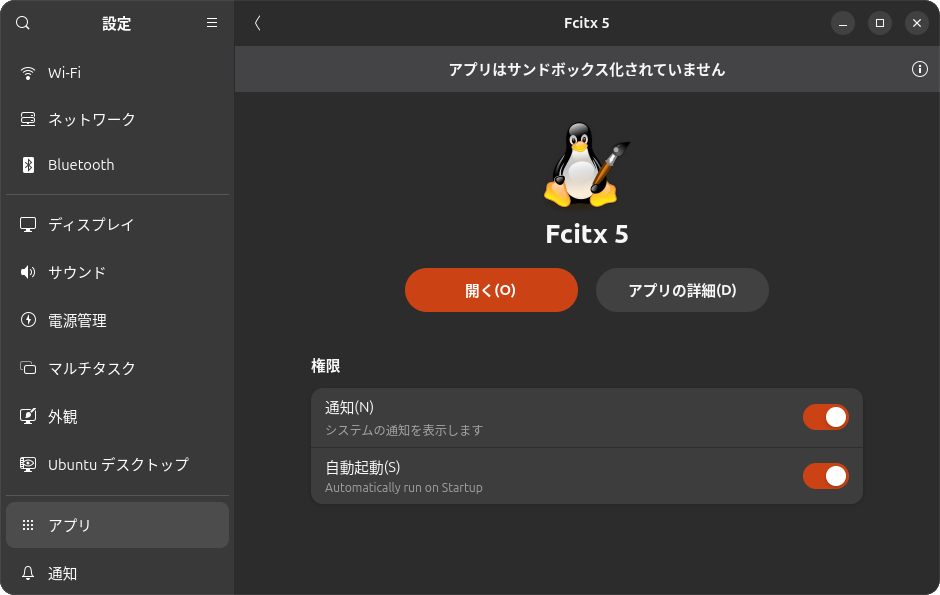Screen dimensions: 940x595
Task: Minimize the settings window
Action: pos(842,23)
